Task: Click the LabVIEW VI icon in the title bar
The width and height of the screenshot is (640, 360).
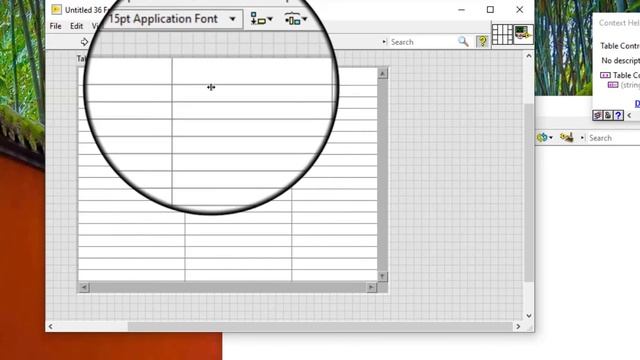Action: (56, 9)
